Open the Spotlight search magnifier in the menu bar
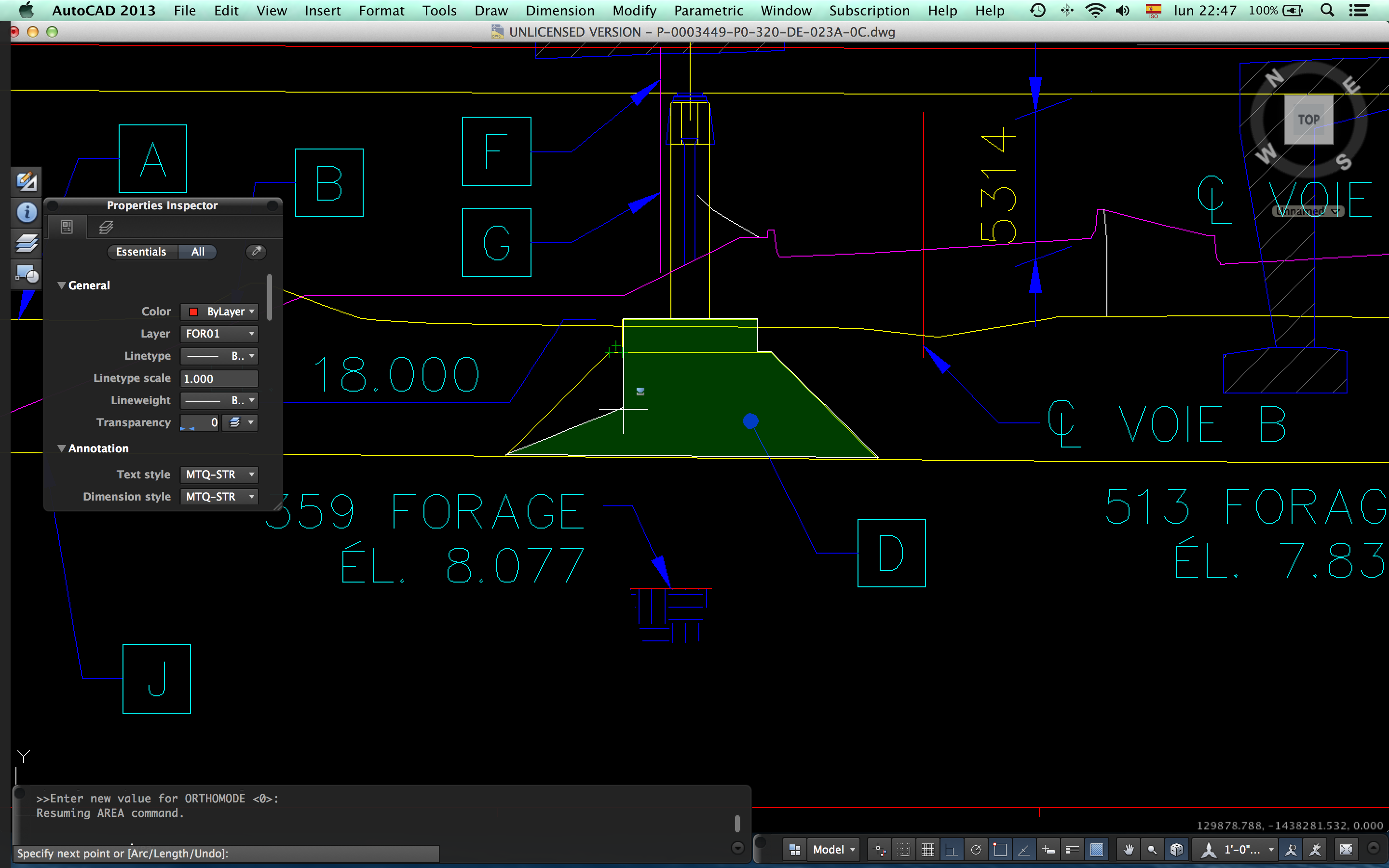This screenshot has height=868, width=1389. [x=1327, y=10]
